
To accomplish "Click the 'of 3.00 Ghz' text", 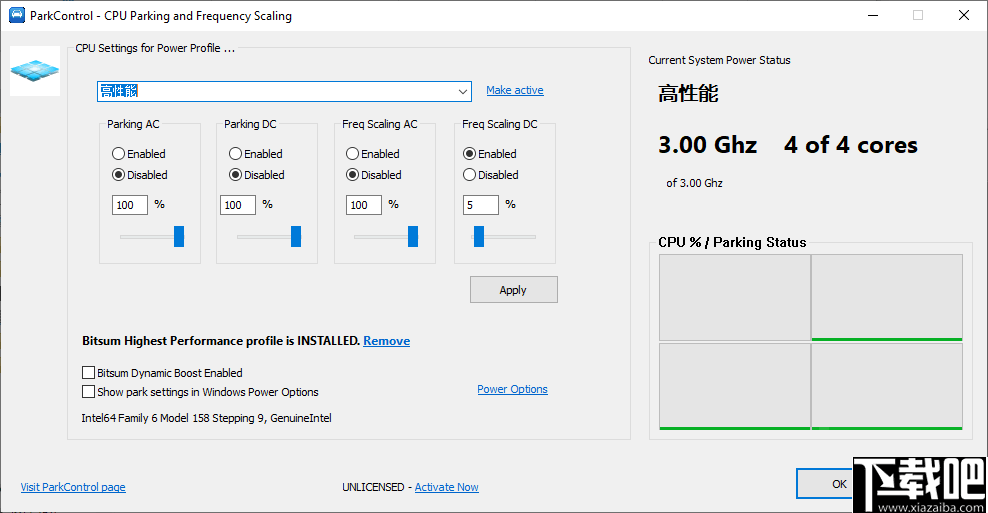I will point(694,183).
